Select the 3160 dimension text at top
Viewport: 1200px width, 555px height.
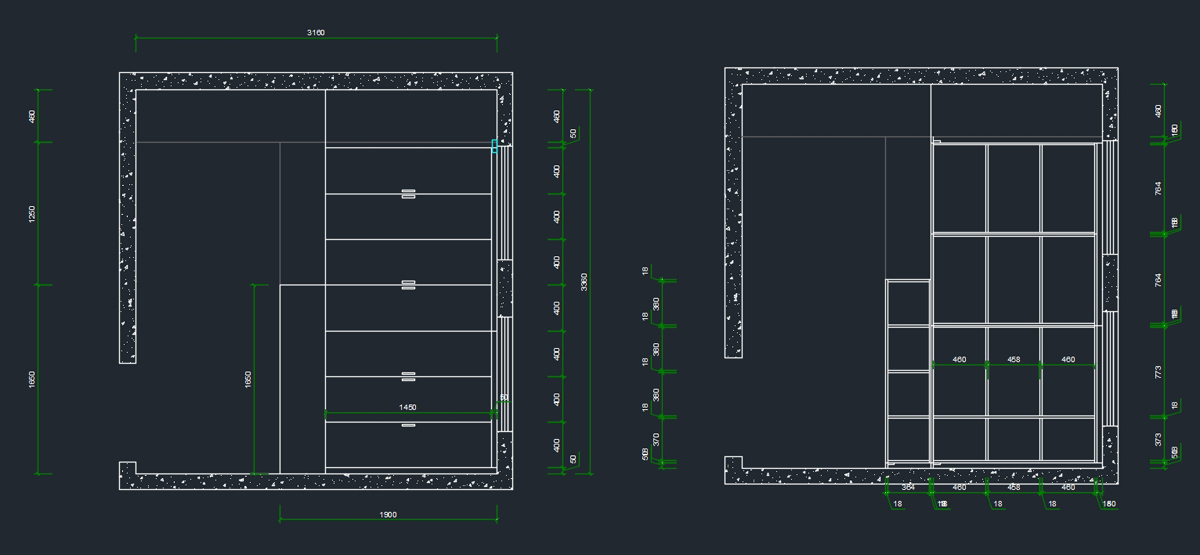pos(315,33)
